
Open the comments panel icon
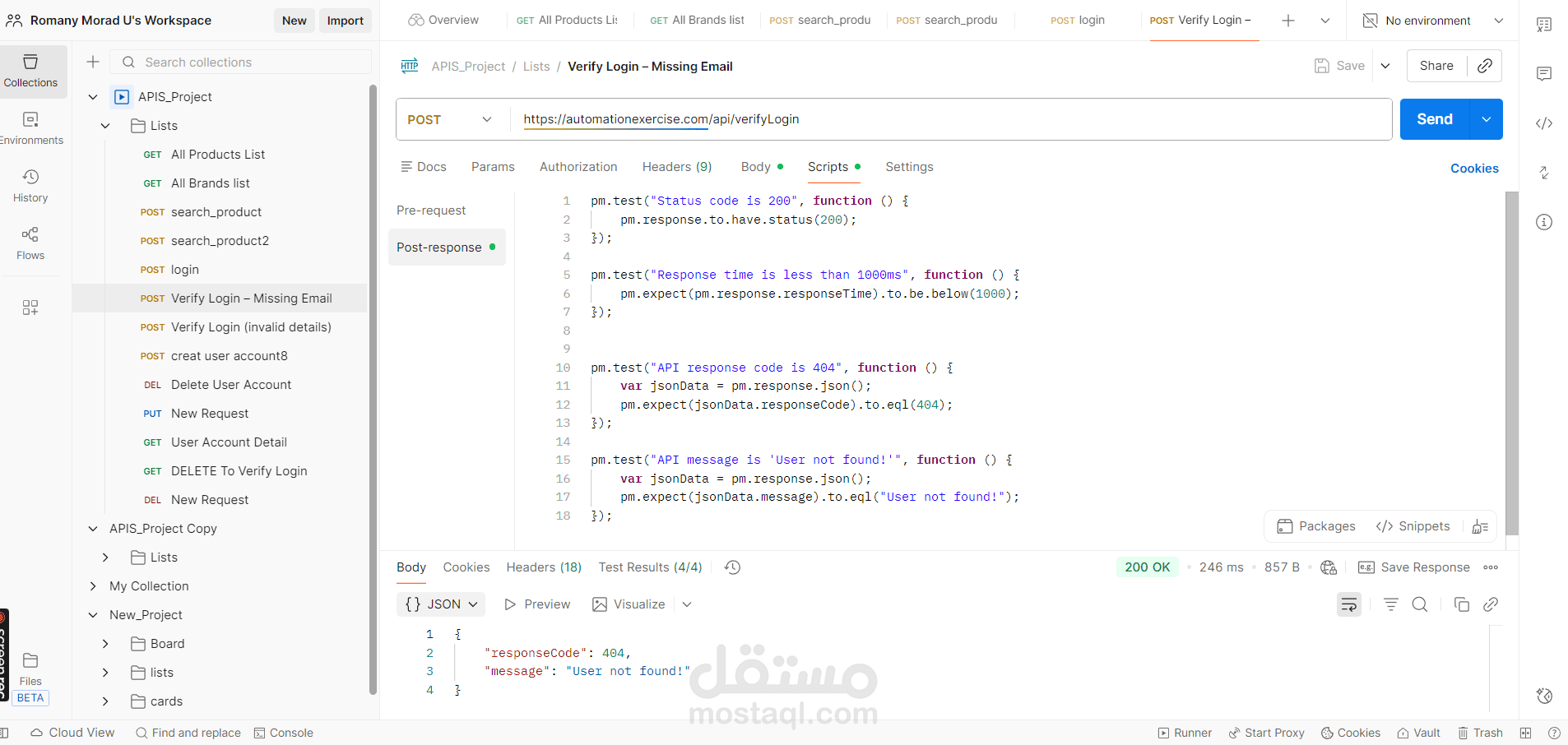coord(1544,74)
